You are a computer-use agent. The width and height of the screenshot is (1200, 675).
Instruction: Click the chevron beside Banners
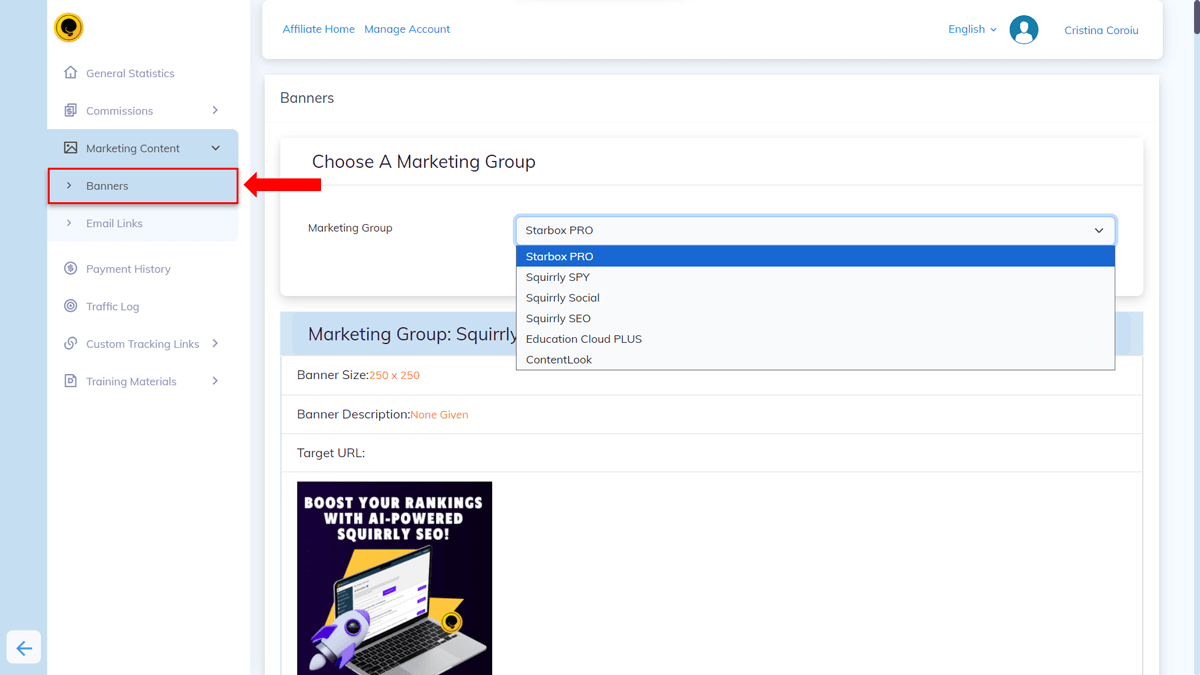click(69, 186)
